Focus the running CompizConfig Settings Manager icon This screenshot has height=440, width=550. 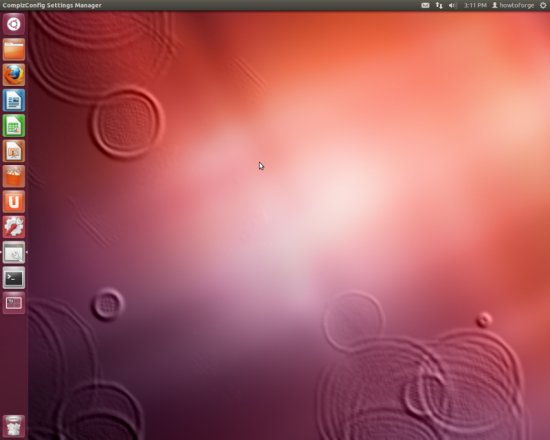coord(14,252)
